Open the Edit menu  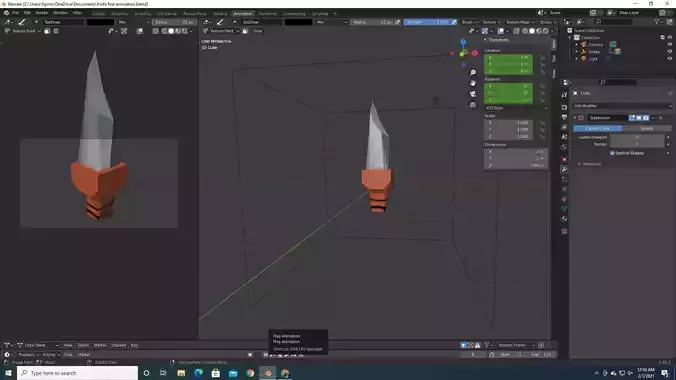point(27,13)
